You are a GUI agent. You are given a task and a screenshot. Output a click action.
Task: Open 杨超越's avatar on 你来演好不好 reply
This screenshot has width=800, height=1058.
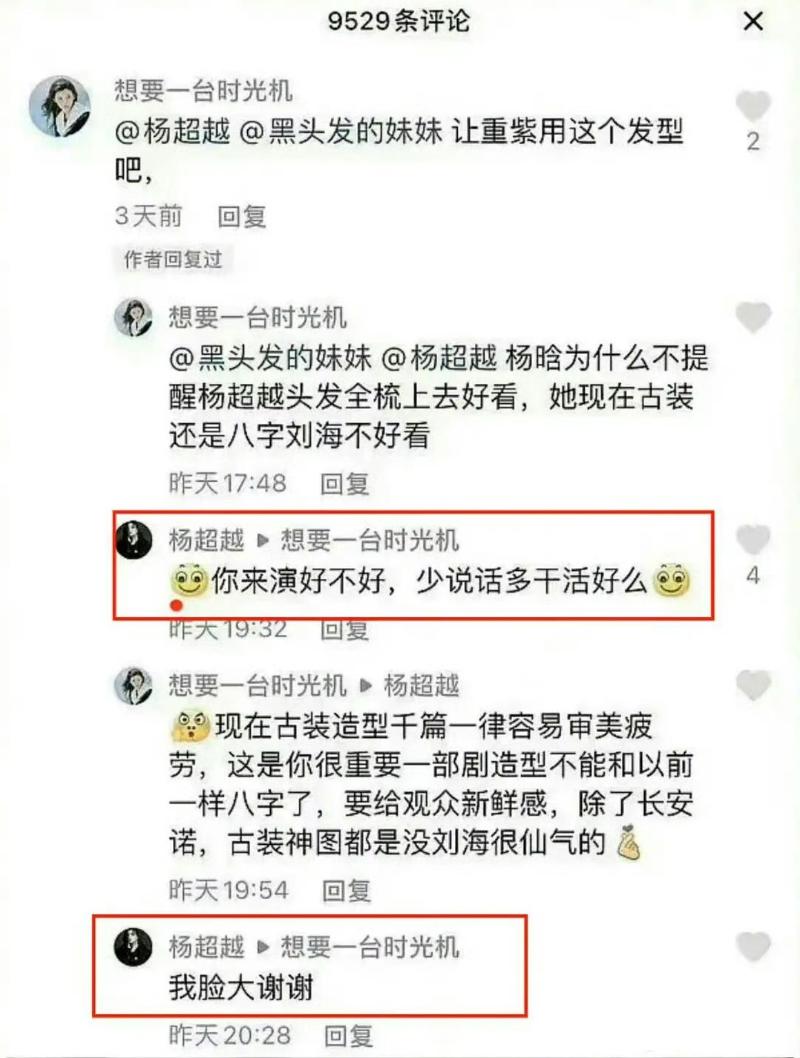[x=134, y=539]
